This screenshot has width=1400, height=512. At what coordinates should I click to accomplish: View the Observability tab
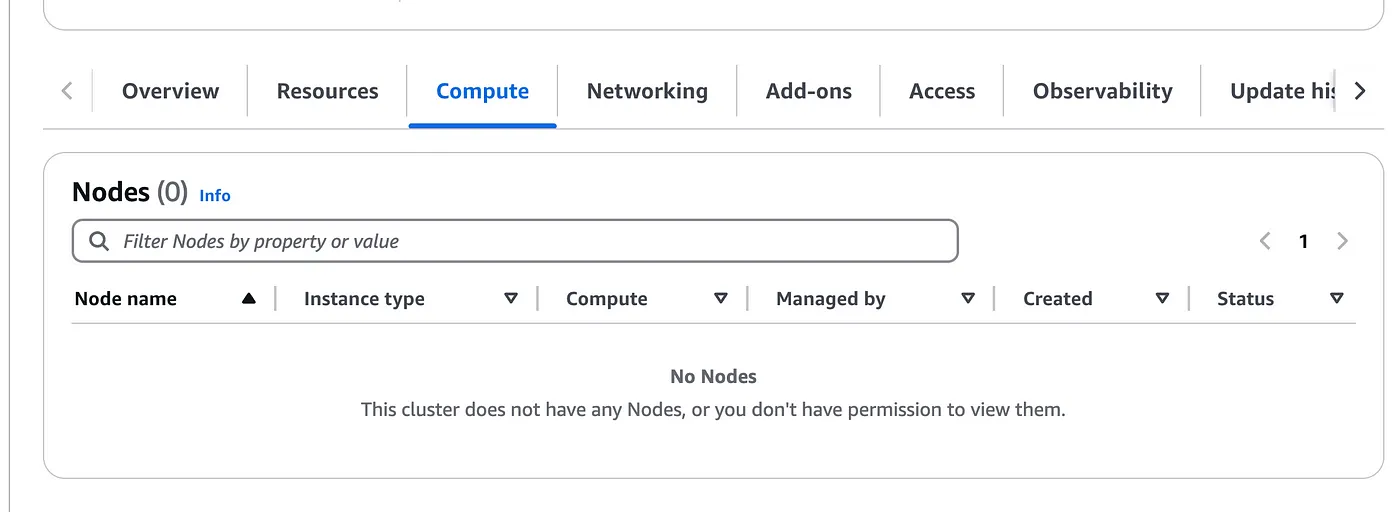point(1102,91)
